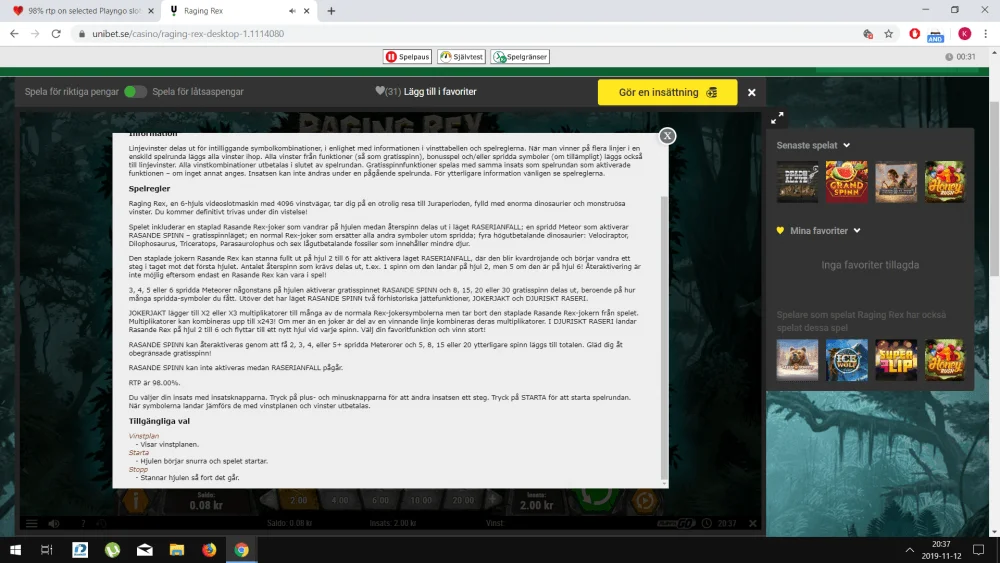Open Honey Rush in Senaste spelat

point(945,182)
